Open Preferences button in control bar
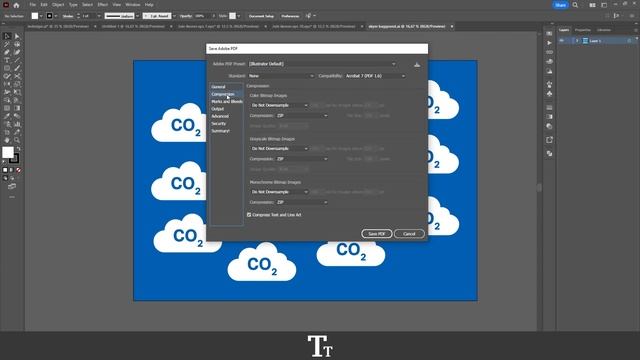Screen dimensions: 640x360 tap(290, 16)
